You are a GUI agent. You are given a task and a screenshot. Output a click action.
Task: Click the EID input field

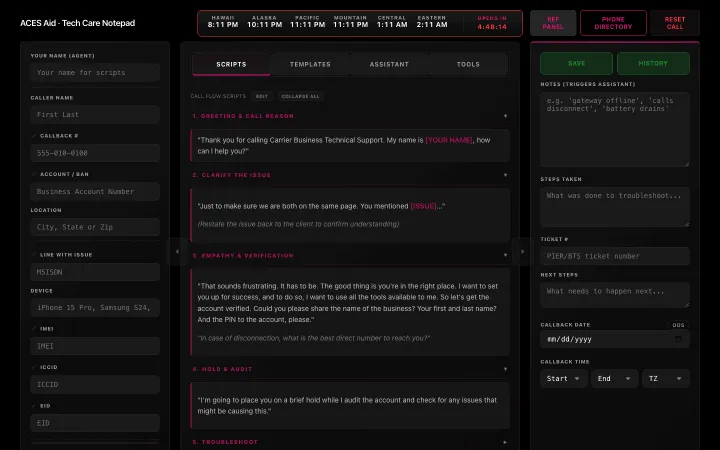95,423
